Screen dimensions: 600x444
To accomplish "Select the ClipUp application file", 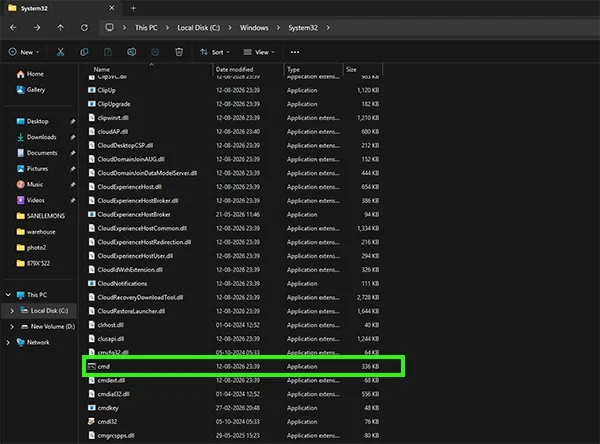I will [x=233, y=90].
